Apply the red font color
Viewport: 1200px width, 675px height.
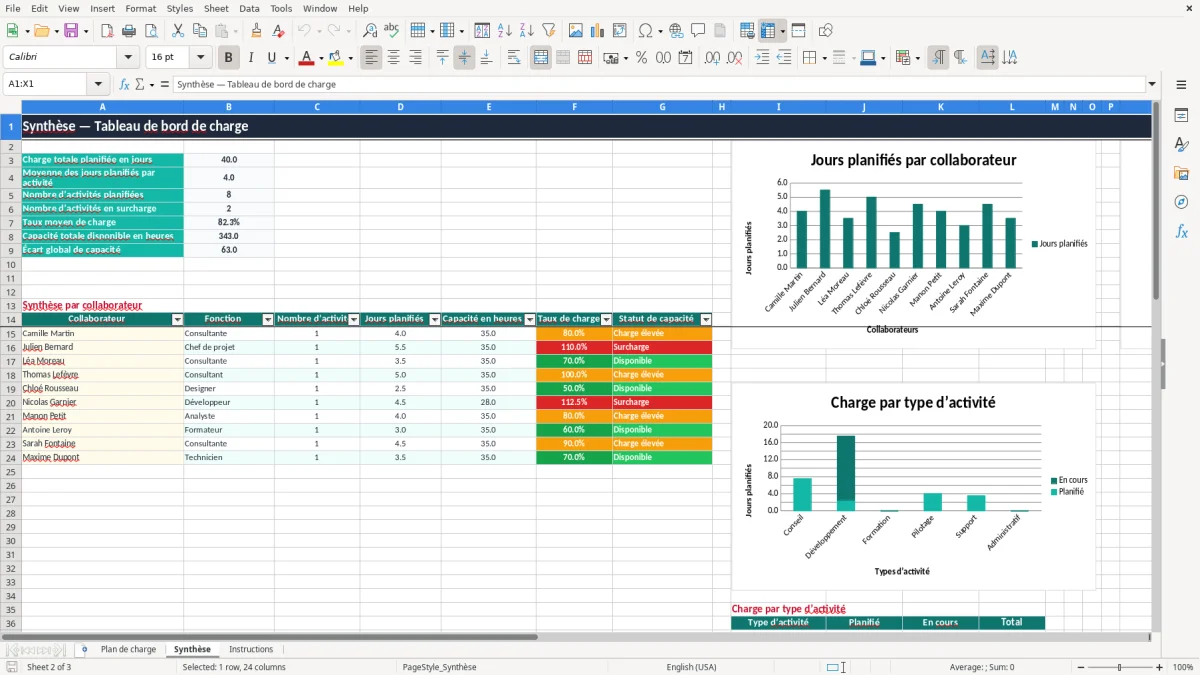pos(307,58)
